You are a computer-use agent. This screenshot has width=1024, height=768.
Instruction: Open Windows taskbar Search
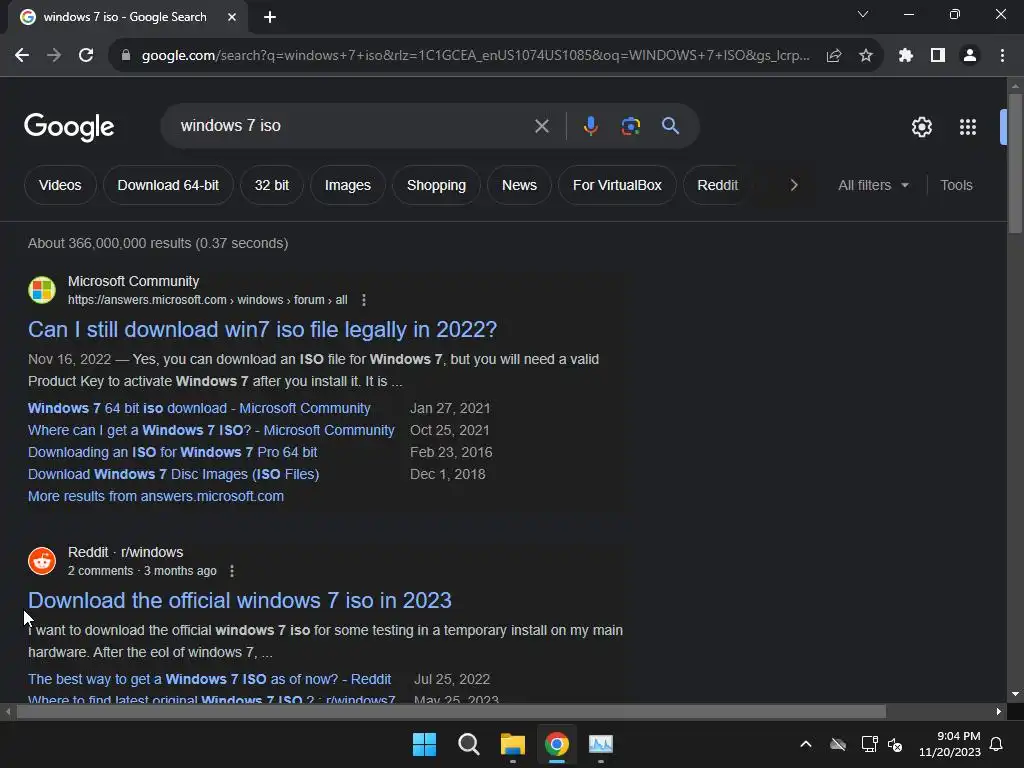pyautogui.click(x=468, y=744)
